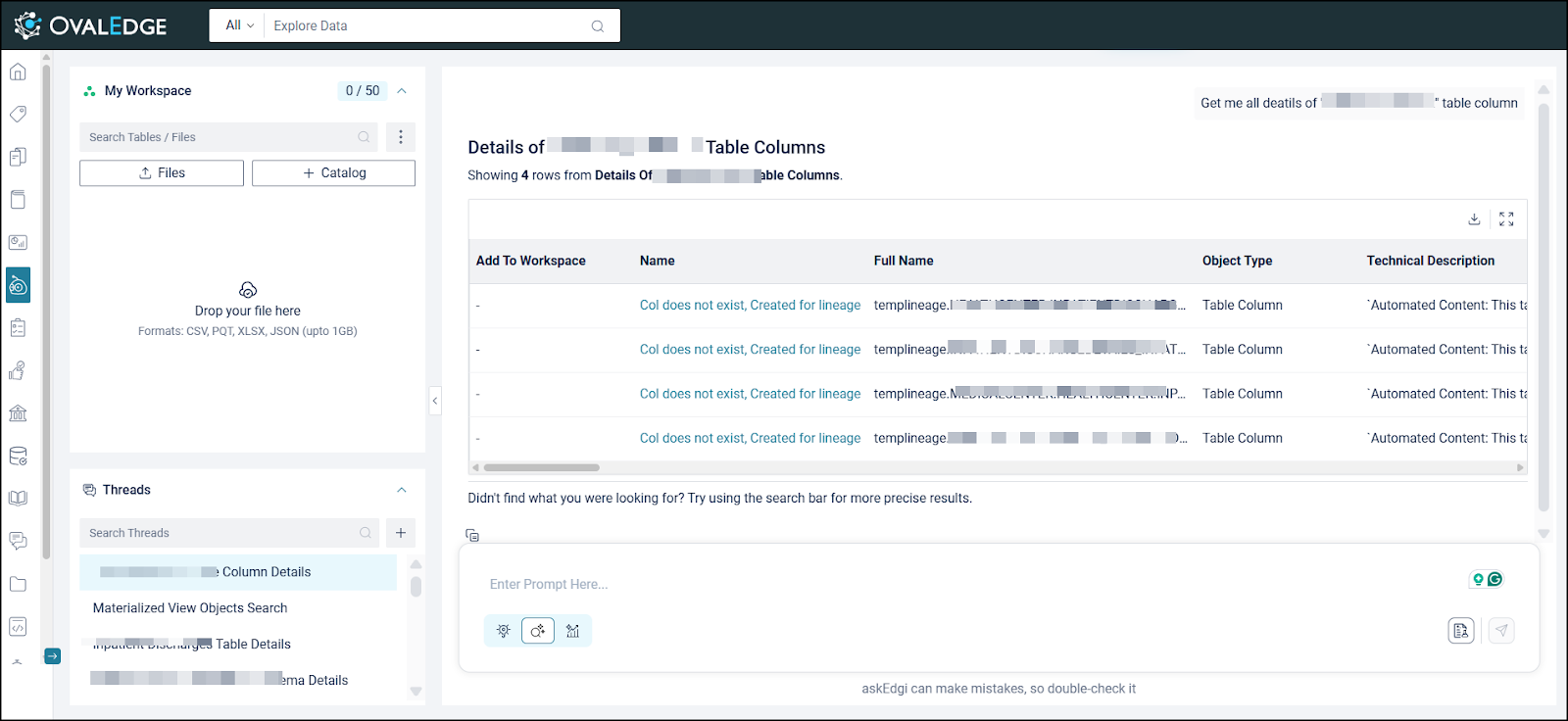
Task: Toggle the lightbulb mode in prompt box
Action: pyautogui.click(x=504, y=631)
